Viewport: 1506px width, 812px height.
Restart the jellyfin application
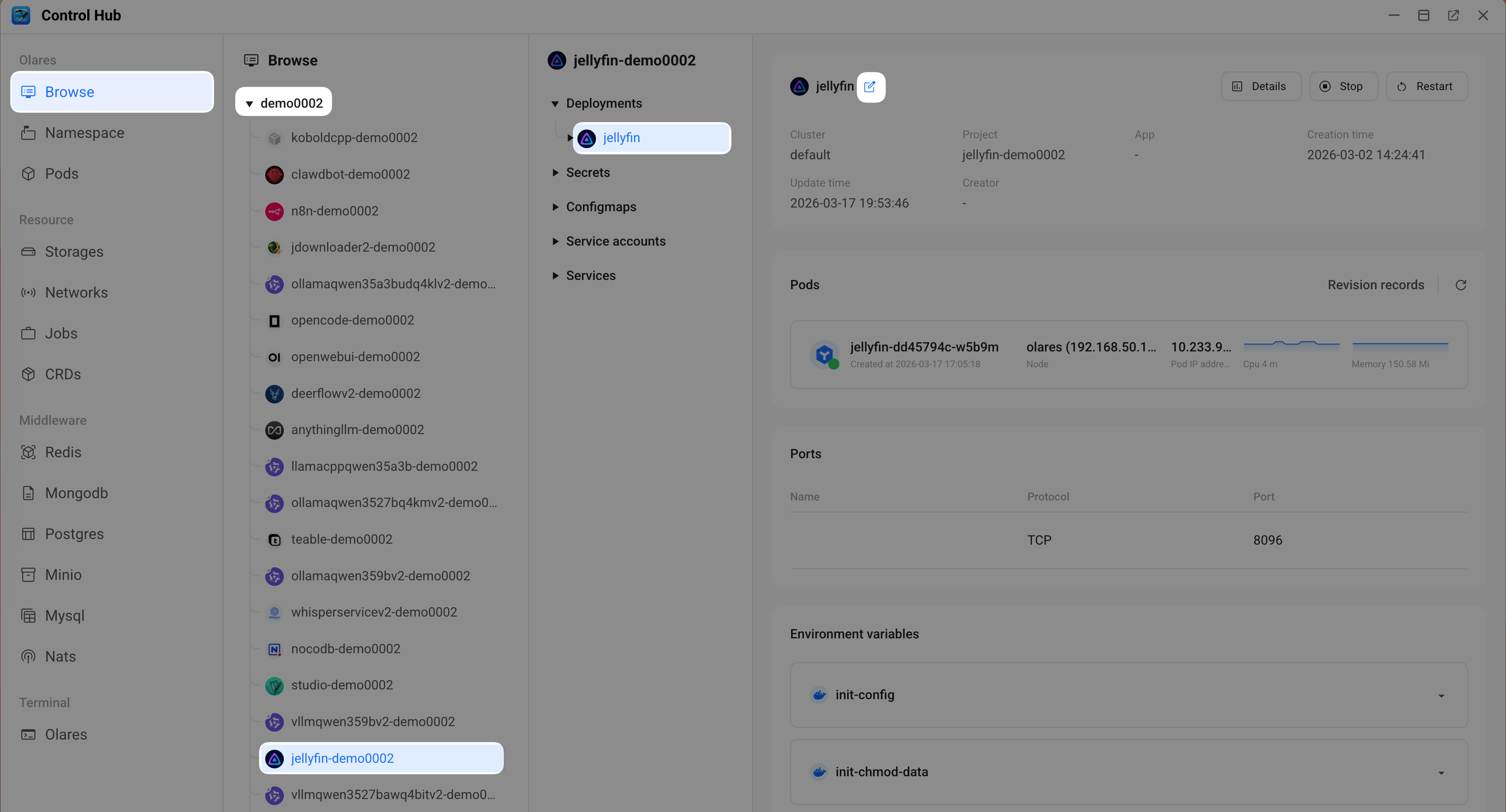pos(1427,86)
